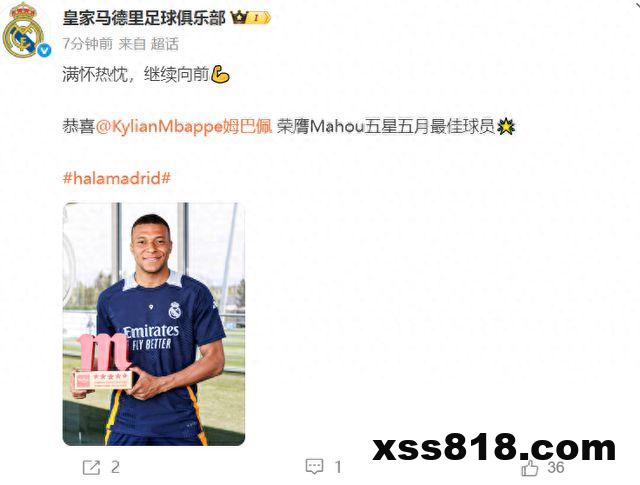The height and width of the screenshot is (485, 640).
Task: Click the gold crown membership badge
Action: pos(250,18)
